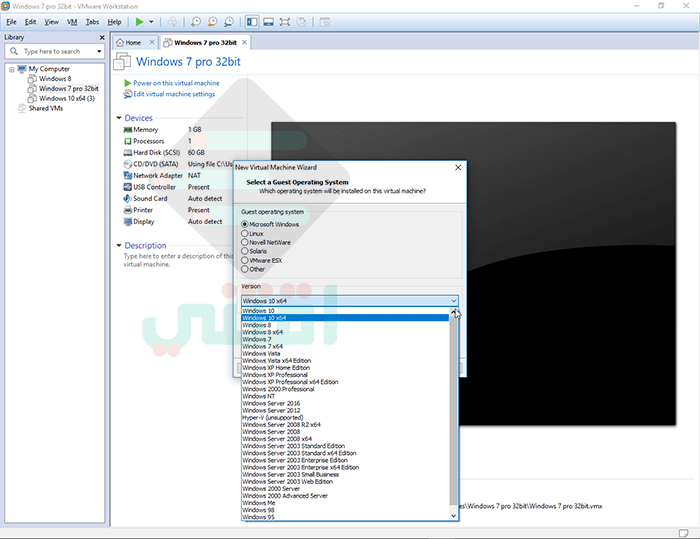Image resolution: width=700 pixels, height=539 pixels.
Task: Click the description text field
Action: point(179,260)
